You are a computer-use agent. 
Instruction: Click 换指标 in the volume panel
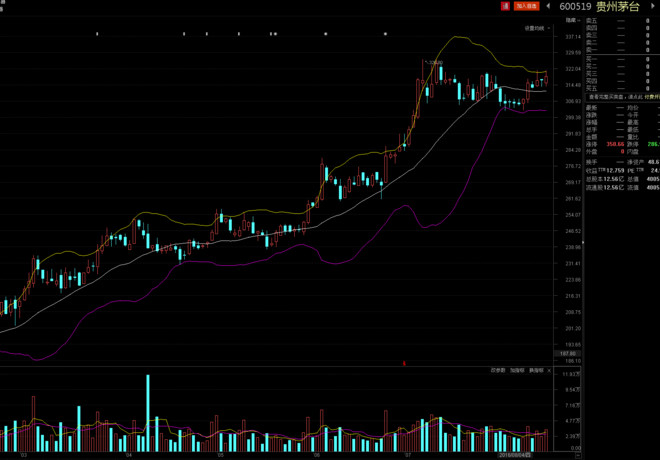[536, 370]
